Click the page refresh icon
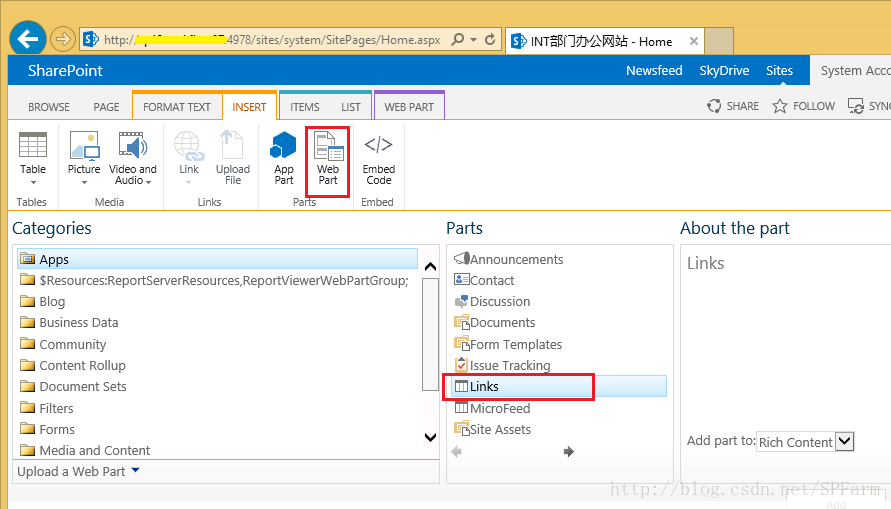The height and width of the screenshot is (509, 891). click(490, 39)
